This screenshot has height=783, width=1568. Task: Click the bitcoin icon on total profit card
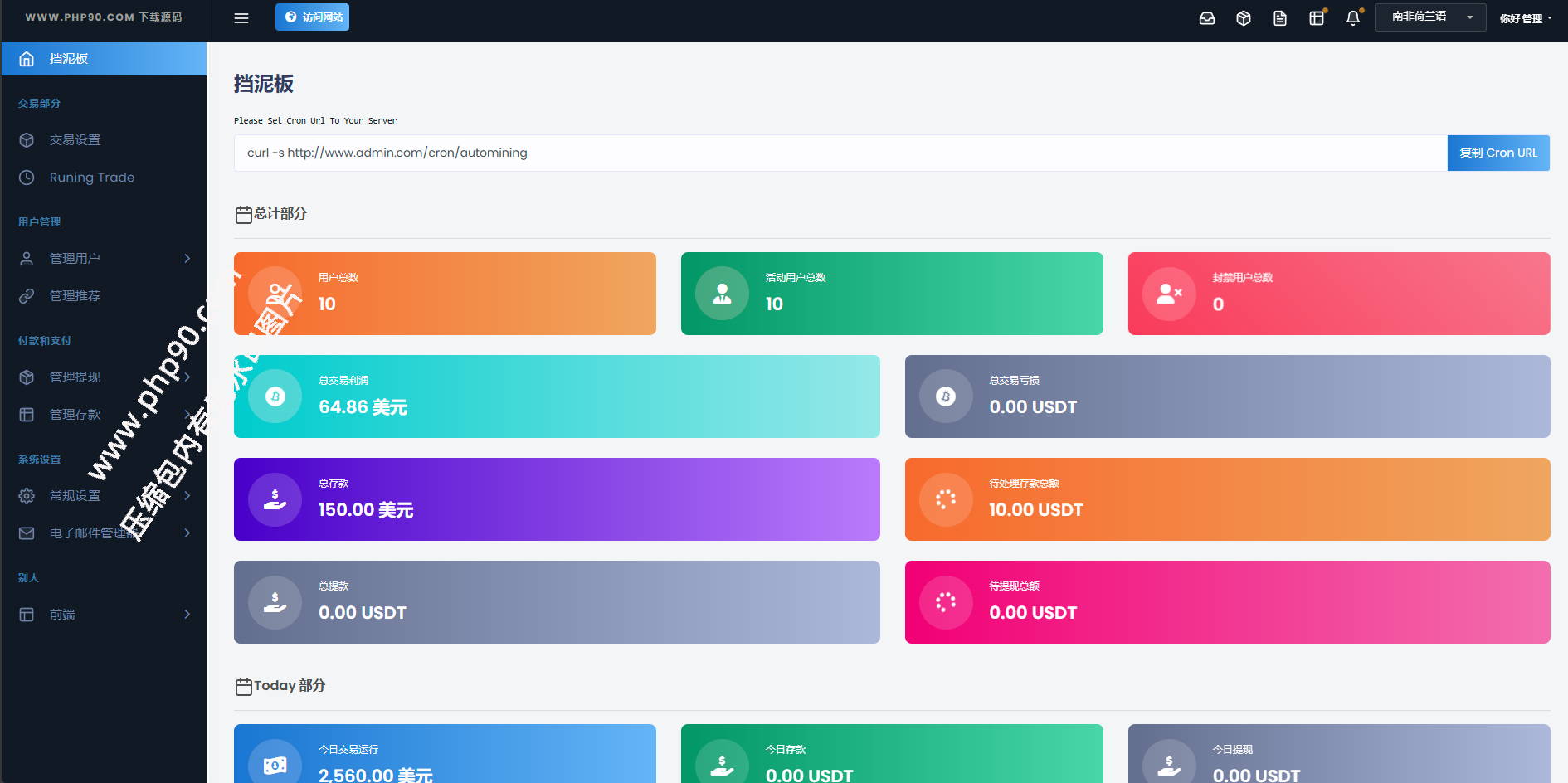click(x=275, y=396)
